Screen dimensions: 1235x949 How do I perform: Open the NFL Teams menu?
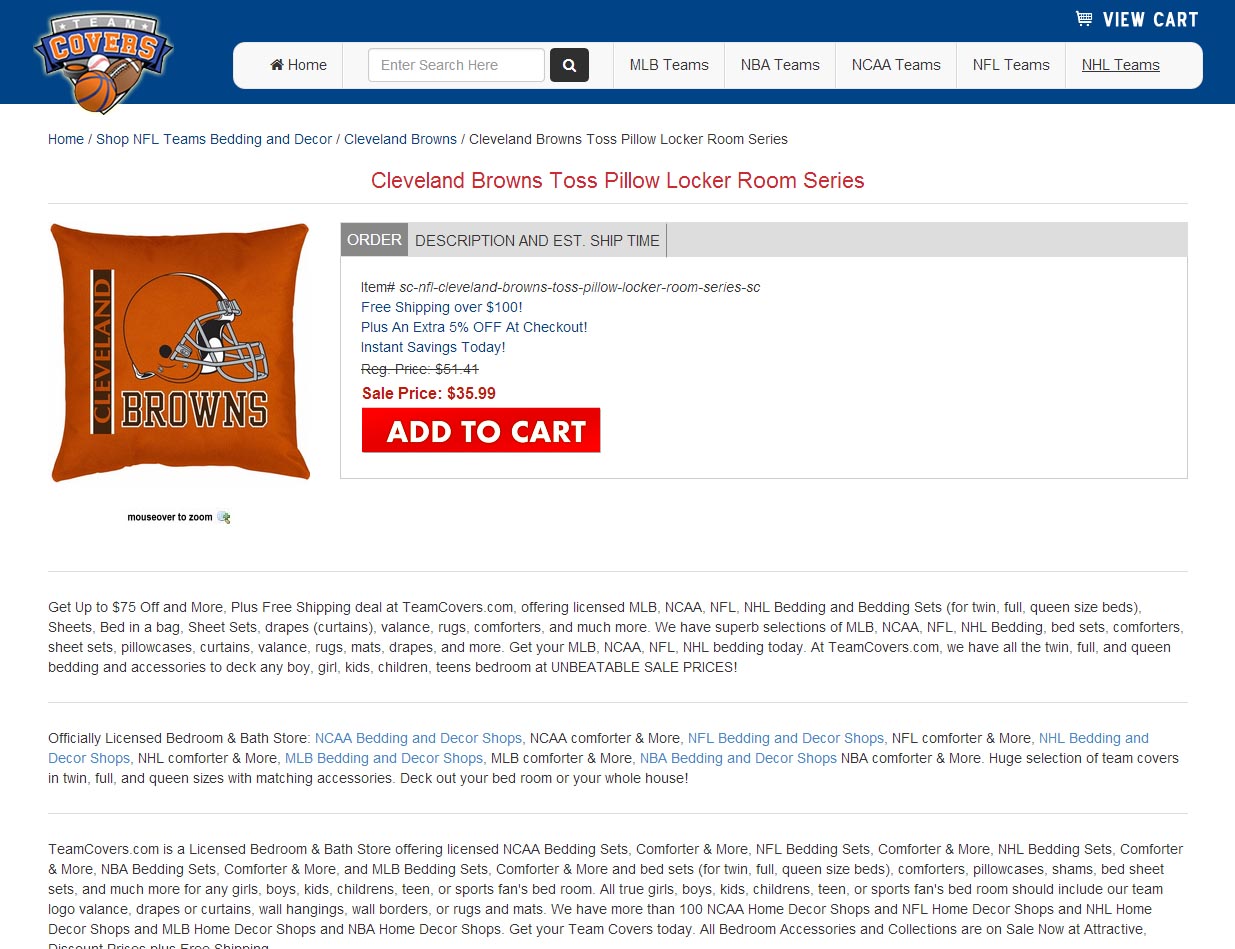pos(1011,65)
